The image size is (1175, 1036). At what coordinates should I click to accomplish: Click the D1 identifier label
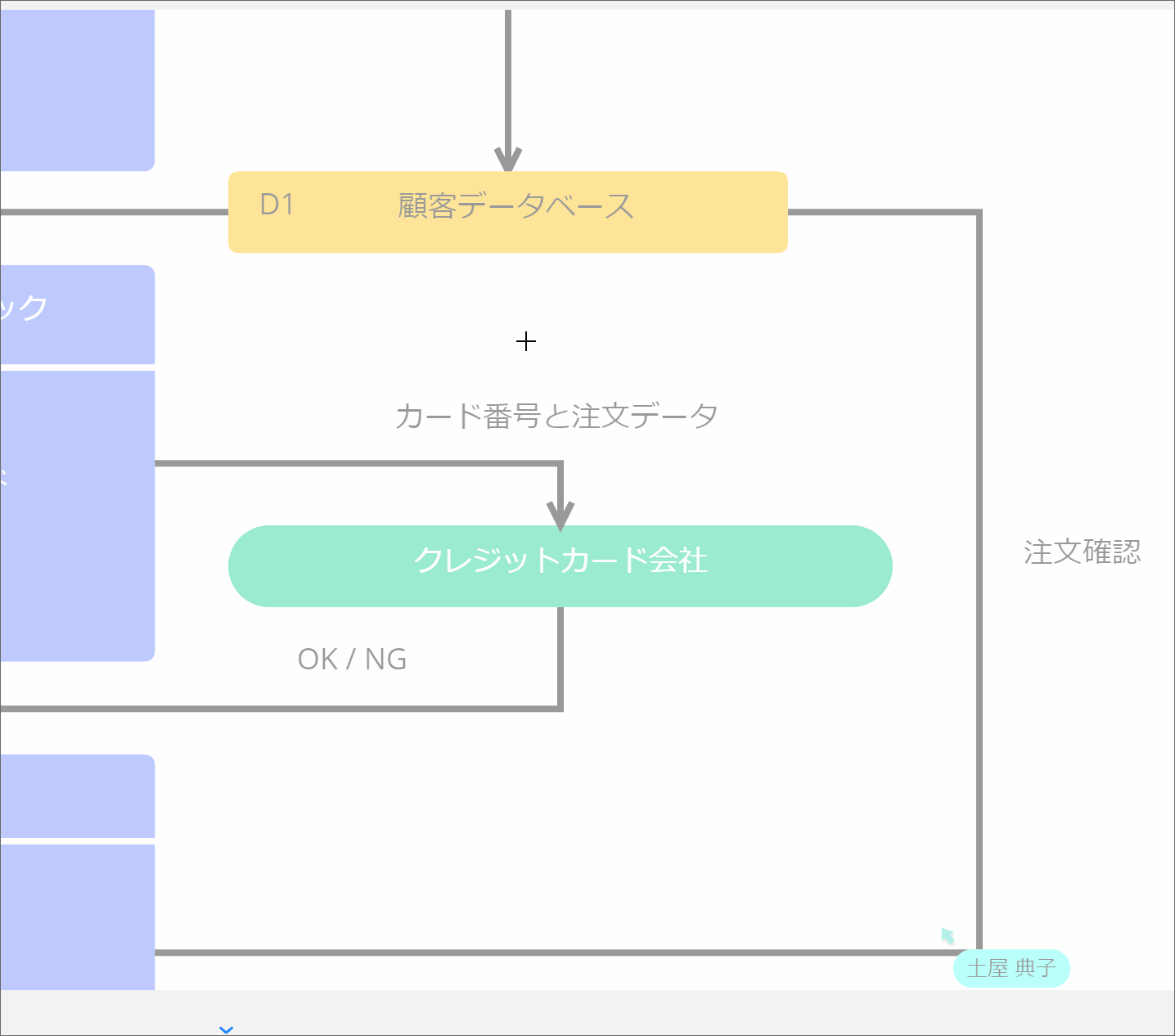[277, 205]
